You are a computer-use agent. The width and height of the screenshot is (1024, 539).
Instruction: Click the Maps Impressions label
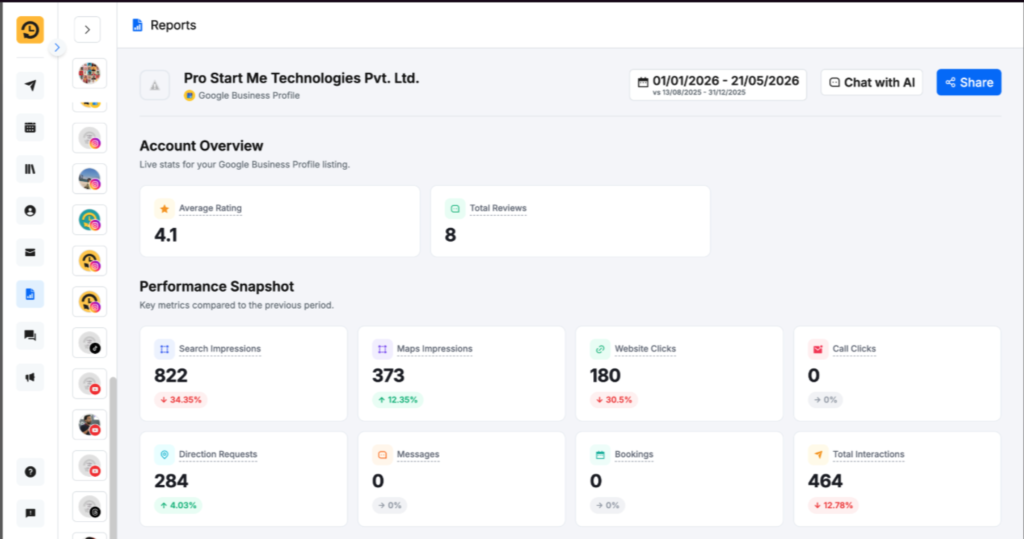coord(435,349)
